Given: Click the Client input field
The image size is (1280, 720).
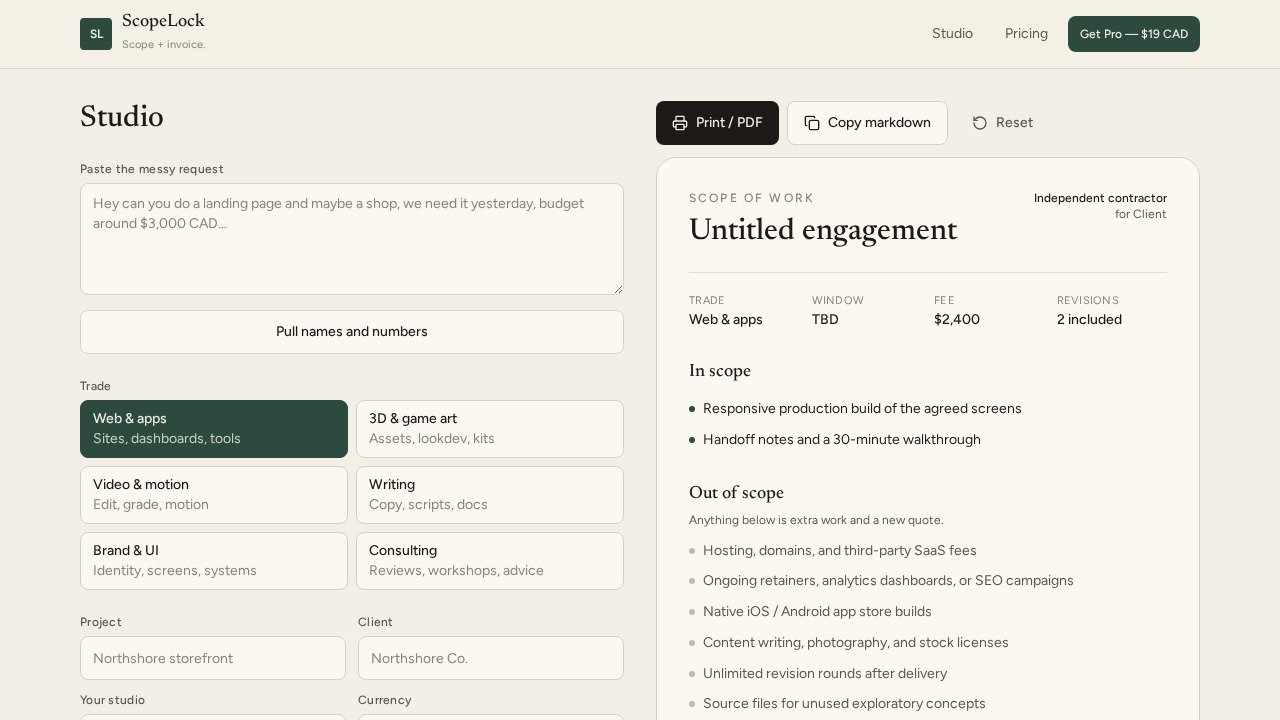Looking at the screenshot, I should click(x=491, y=658).
